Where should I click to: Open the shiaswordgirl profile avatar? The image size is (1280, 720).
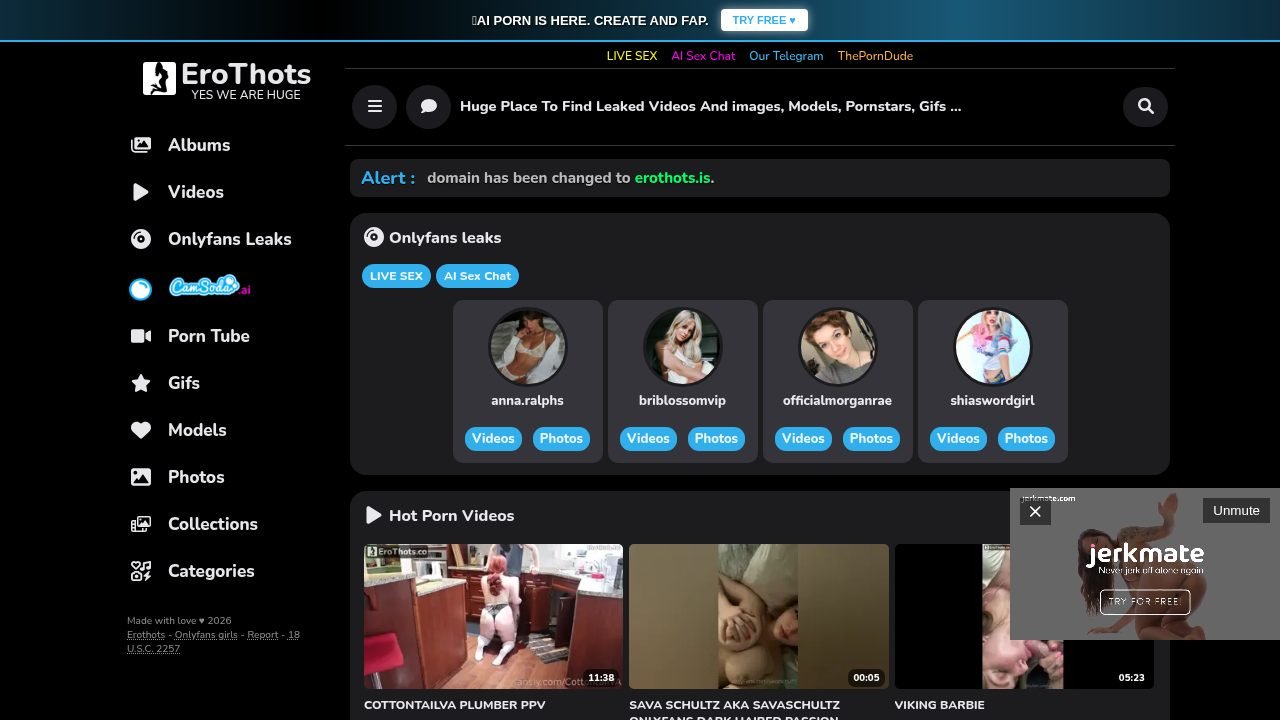click(x=992, y=346)
